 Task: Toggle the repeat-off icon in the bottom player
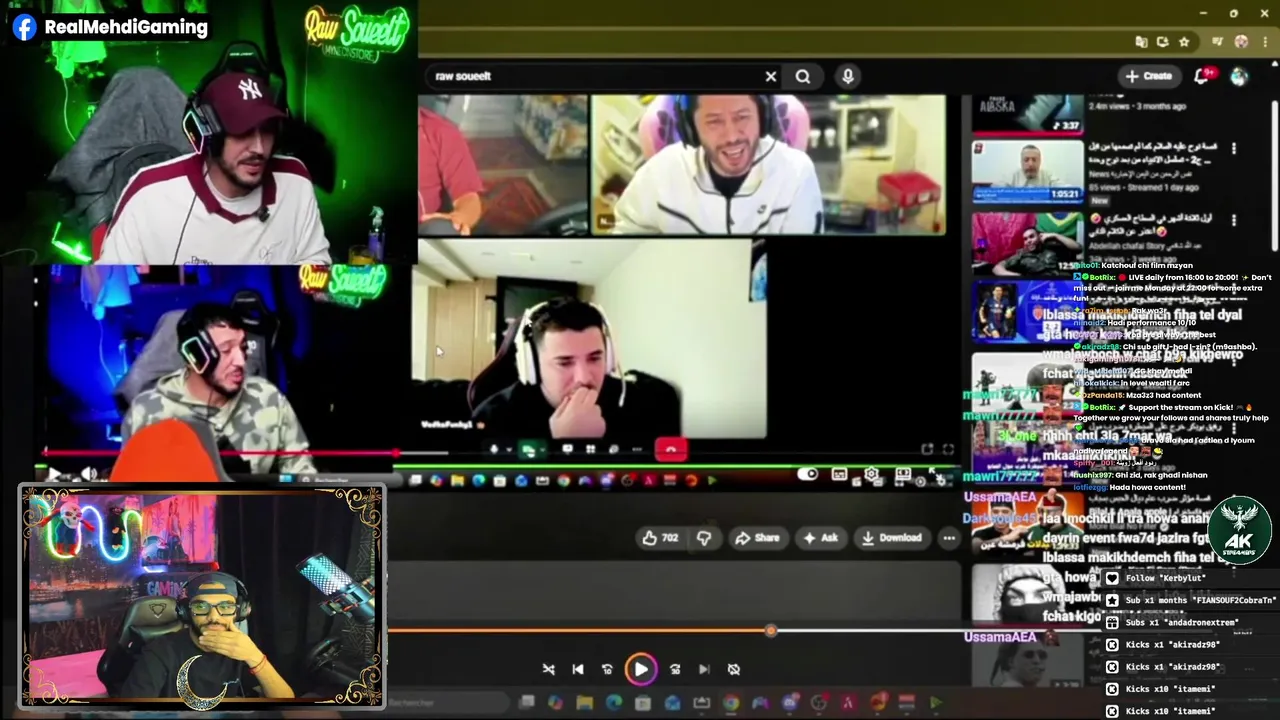pyautogui.click(x=733, y=669)
